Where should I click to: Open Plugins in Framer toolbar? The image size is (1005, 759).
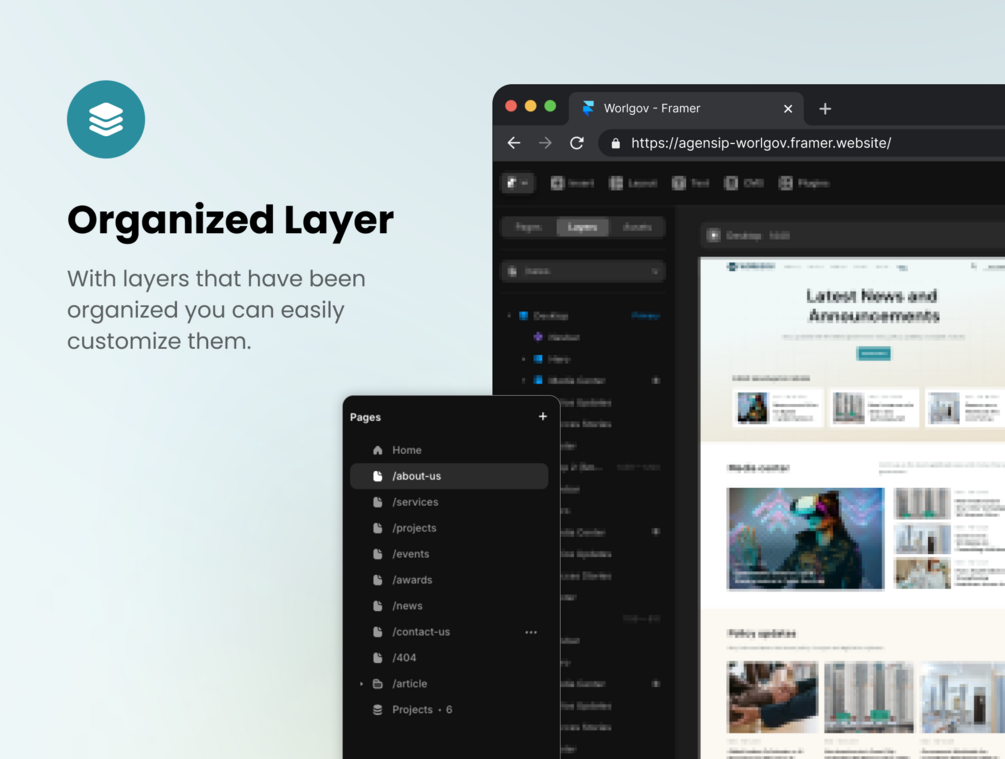(x=804, y=183)
